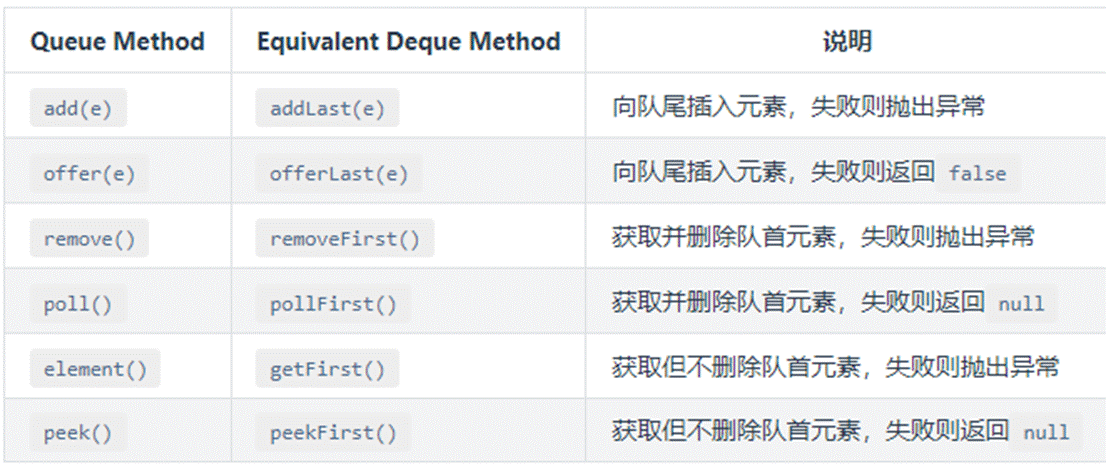Select the element() code label

click(x=95, y=369)
